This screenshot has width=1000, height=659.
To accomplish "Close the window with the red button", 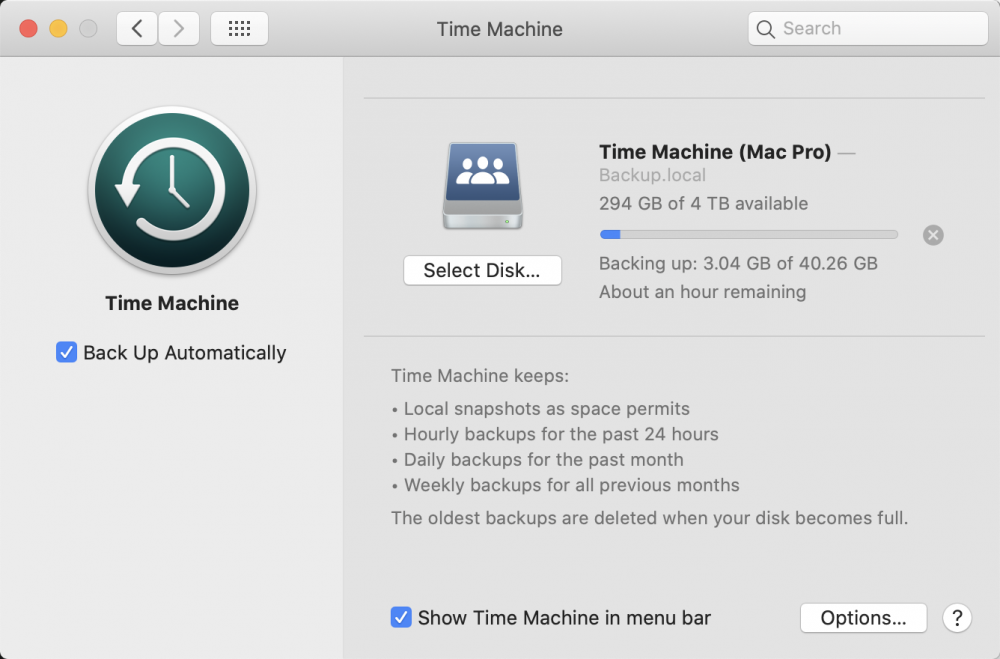I will point(29,29).
